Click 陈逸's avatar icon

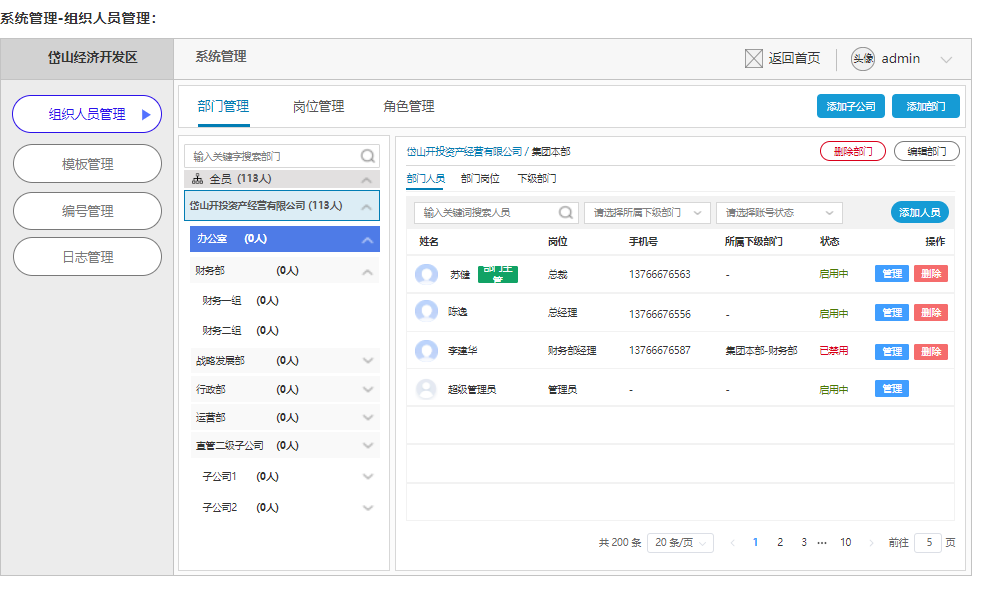pos(427,312)
